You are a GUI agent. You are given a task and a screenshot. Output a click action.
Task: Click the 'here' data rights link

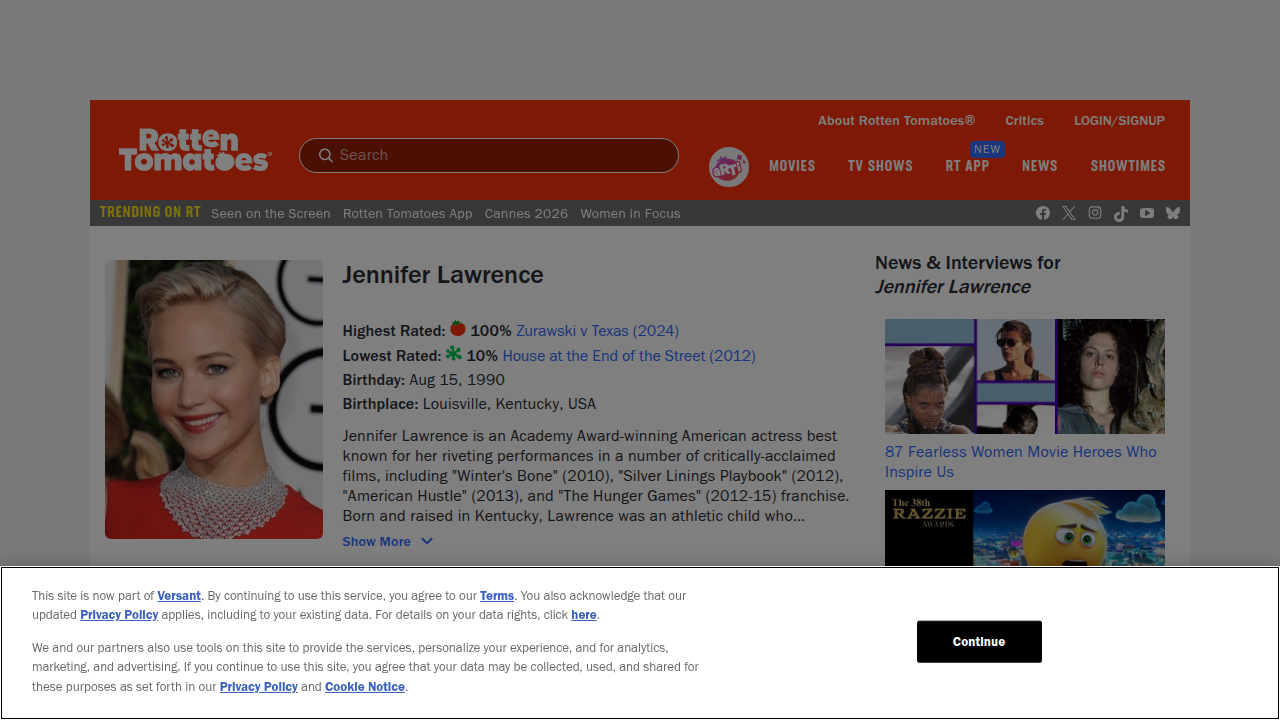click(x=584, y=614)
